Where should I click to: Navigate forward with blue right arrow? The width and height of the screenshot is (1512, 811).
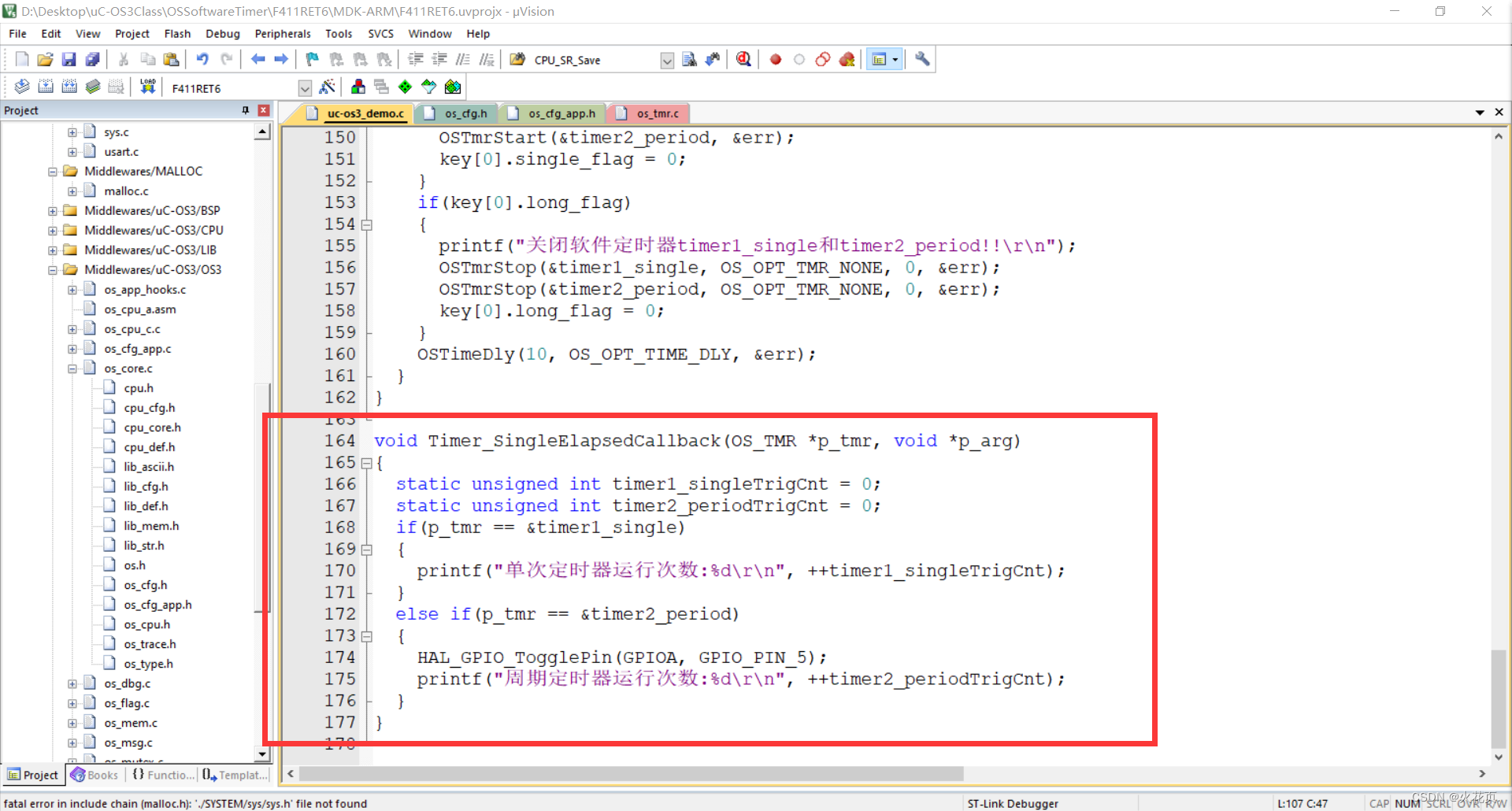(x=281, y=59)
